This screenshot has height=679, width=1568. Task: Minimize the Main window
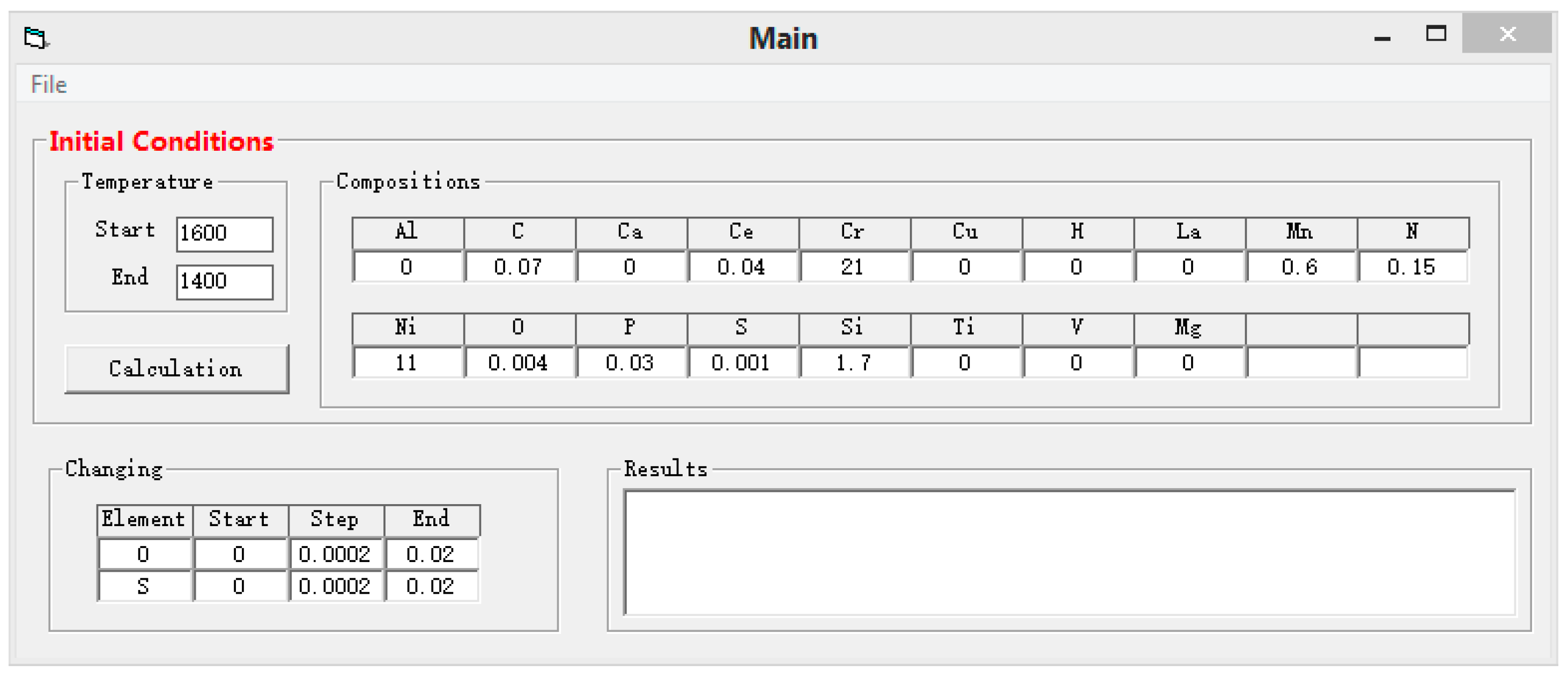coord(1382,36)
